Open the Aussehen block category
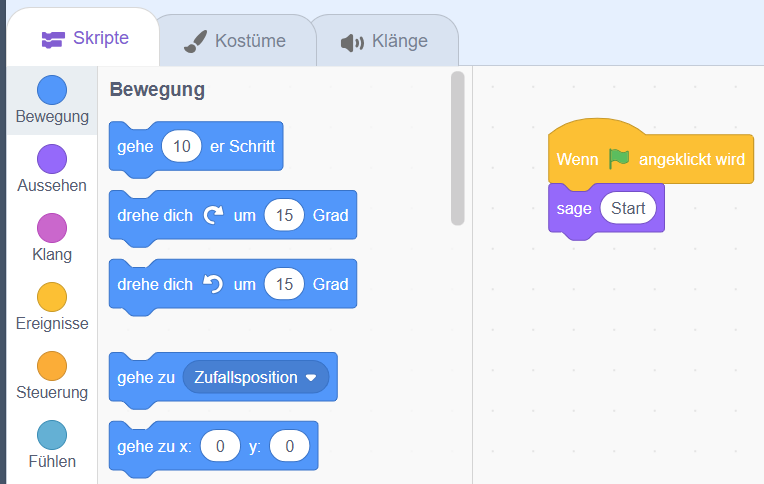The height and width of the screenshot is (484, 764). 52,159
